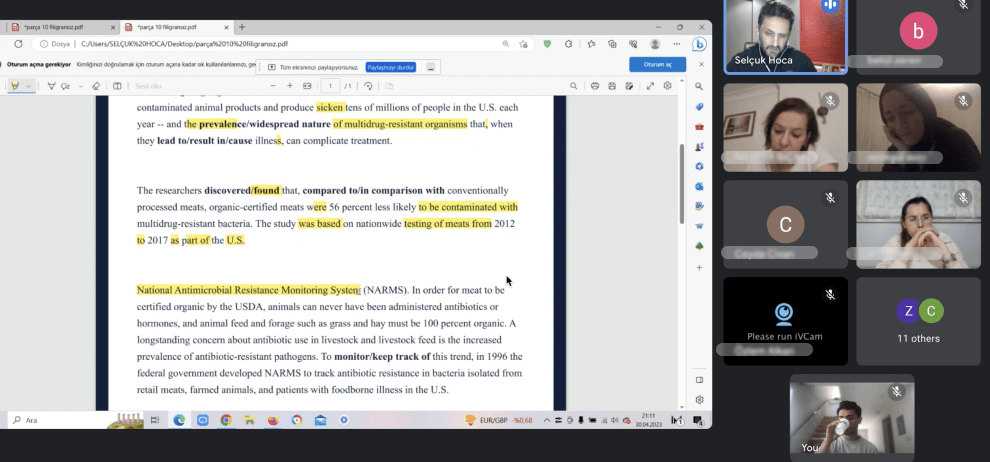
Task: Toggle Edge sidebar visibility icon
Action: 699,380
